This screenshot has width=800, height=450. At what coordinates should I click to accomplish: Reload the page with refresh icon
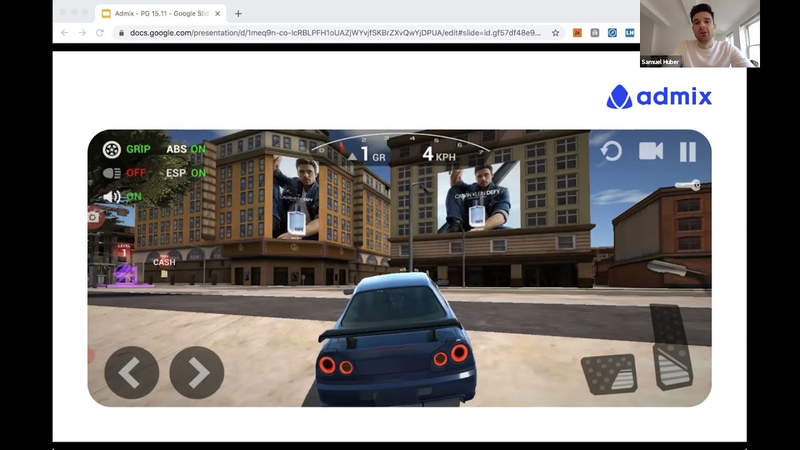click(100, 33)
